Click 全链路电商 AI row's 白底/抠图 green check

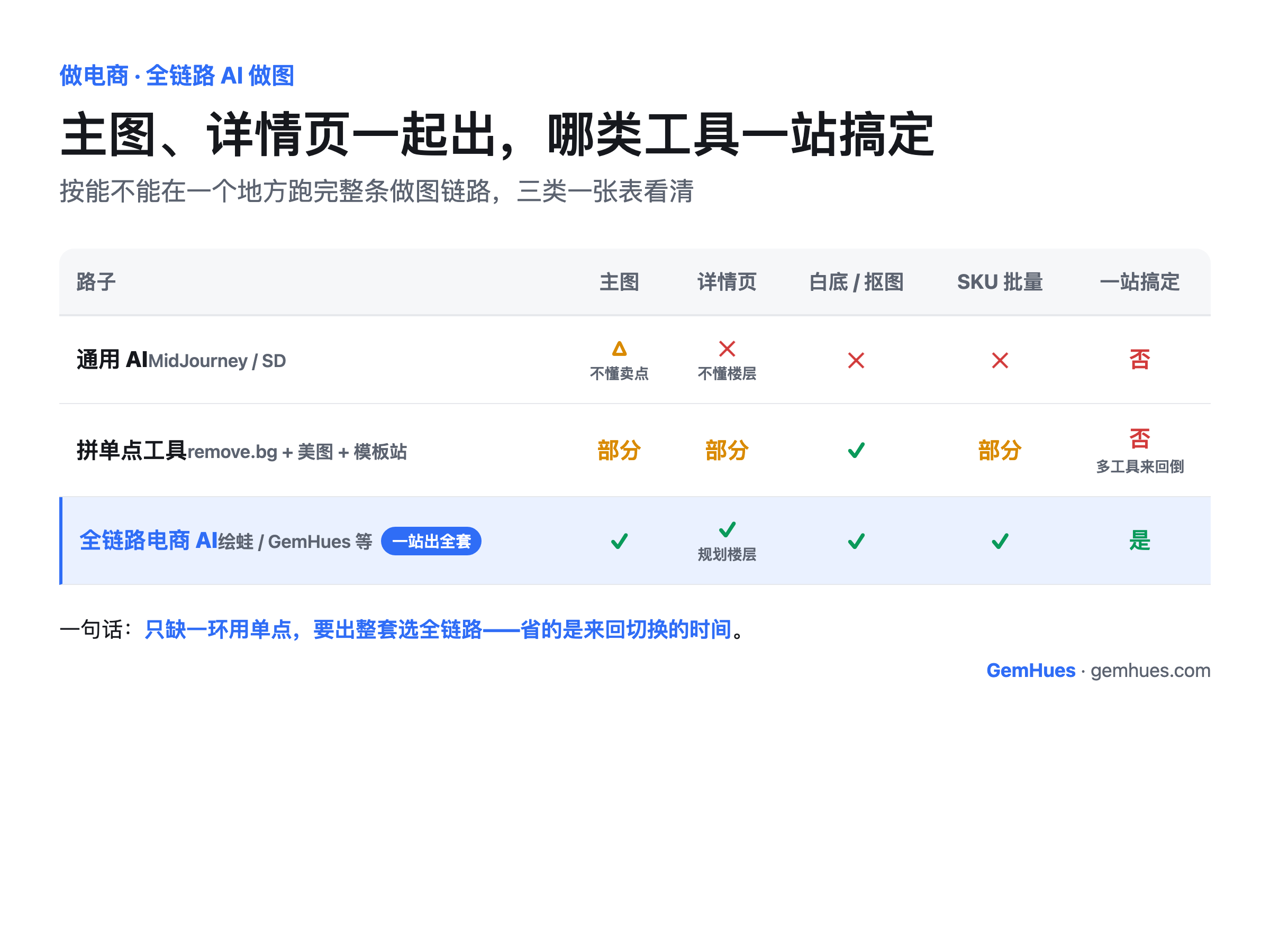coord(856,541)
